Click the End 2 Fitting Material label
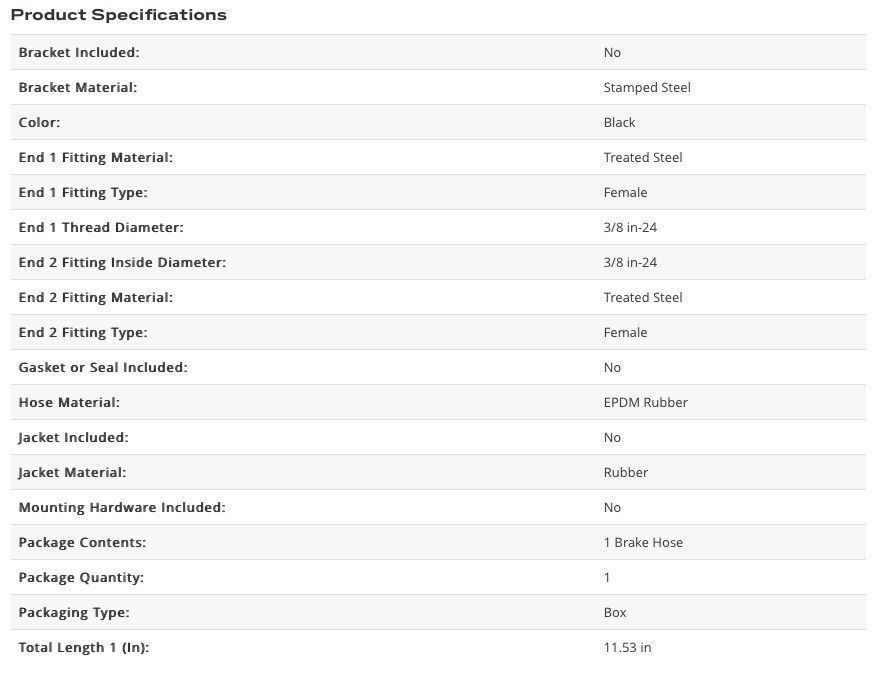This screenshot has height=675, width=882. [x=95, y=297]
